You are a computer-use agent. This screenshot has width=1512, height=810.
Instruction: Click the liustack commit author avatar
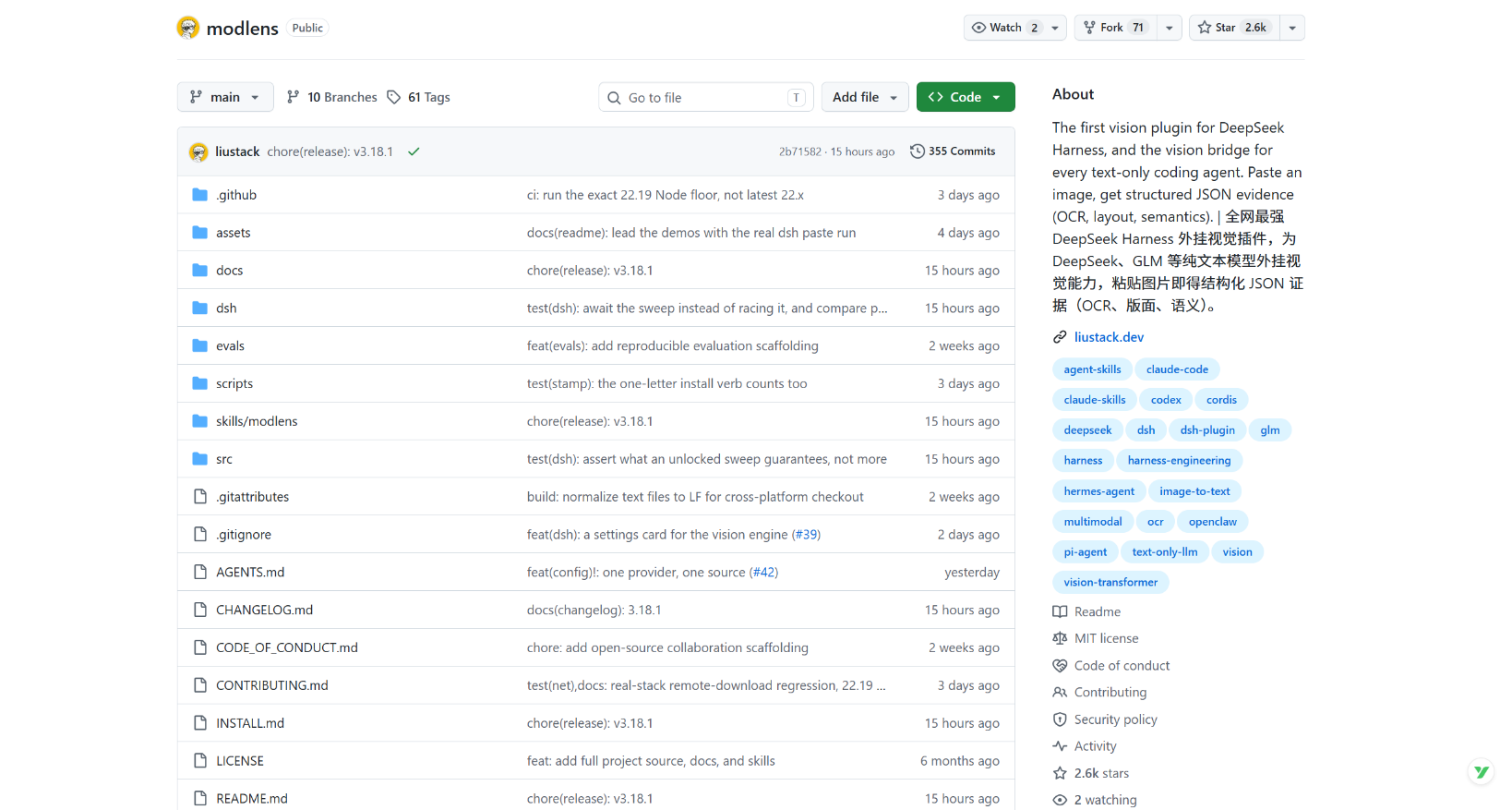point(198,151)
